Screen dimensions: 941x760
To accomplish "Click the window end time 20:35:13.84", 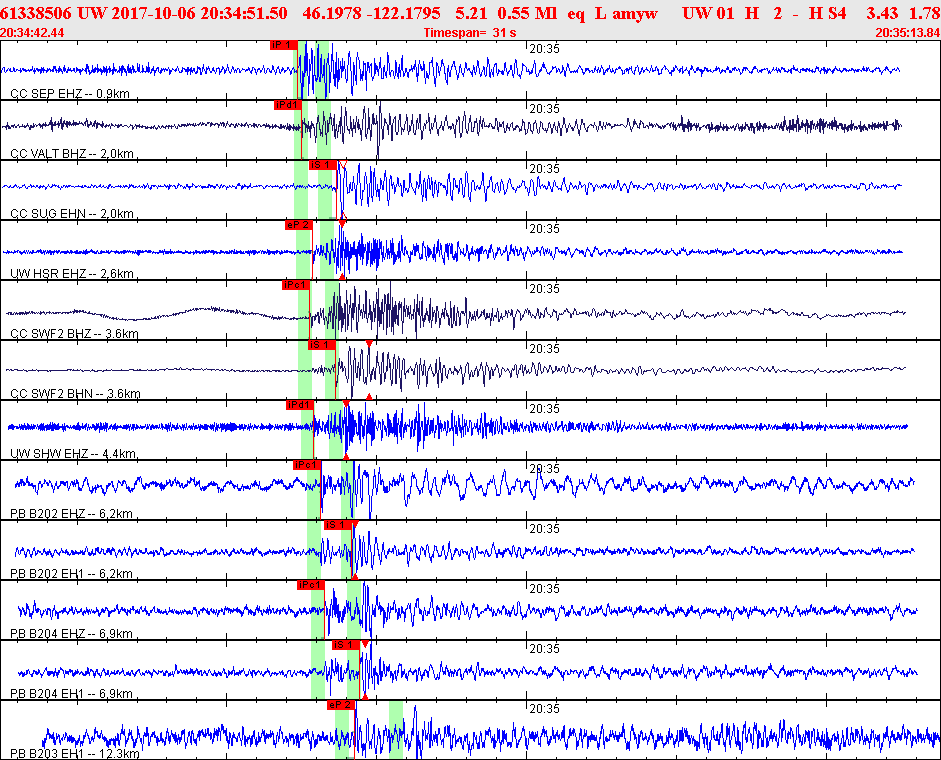I will 908,32.
